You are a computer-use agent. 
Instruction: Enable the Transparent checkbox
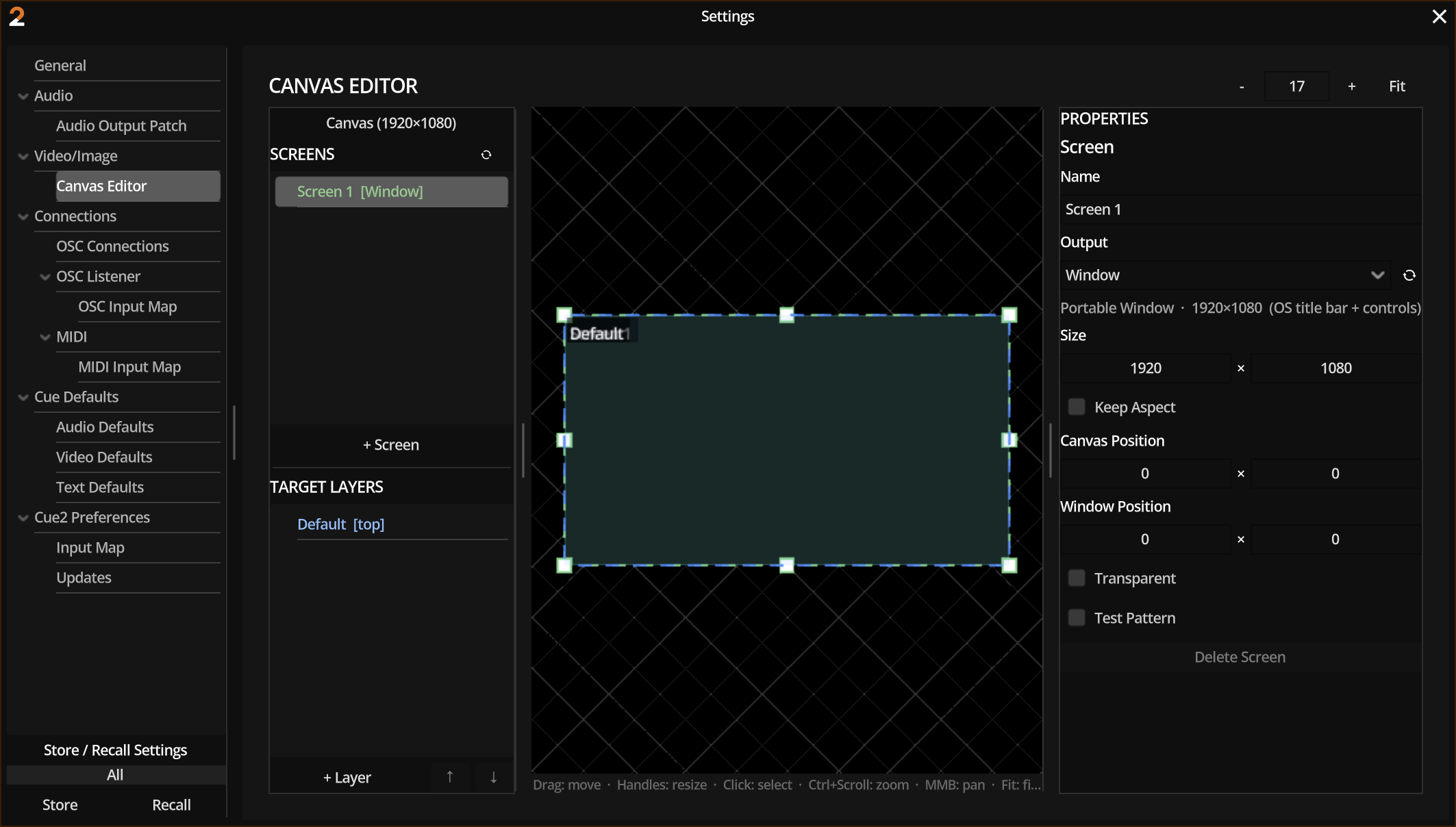pos(1077,578)
